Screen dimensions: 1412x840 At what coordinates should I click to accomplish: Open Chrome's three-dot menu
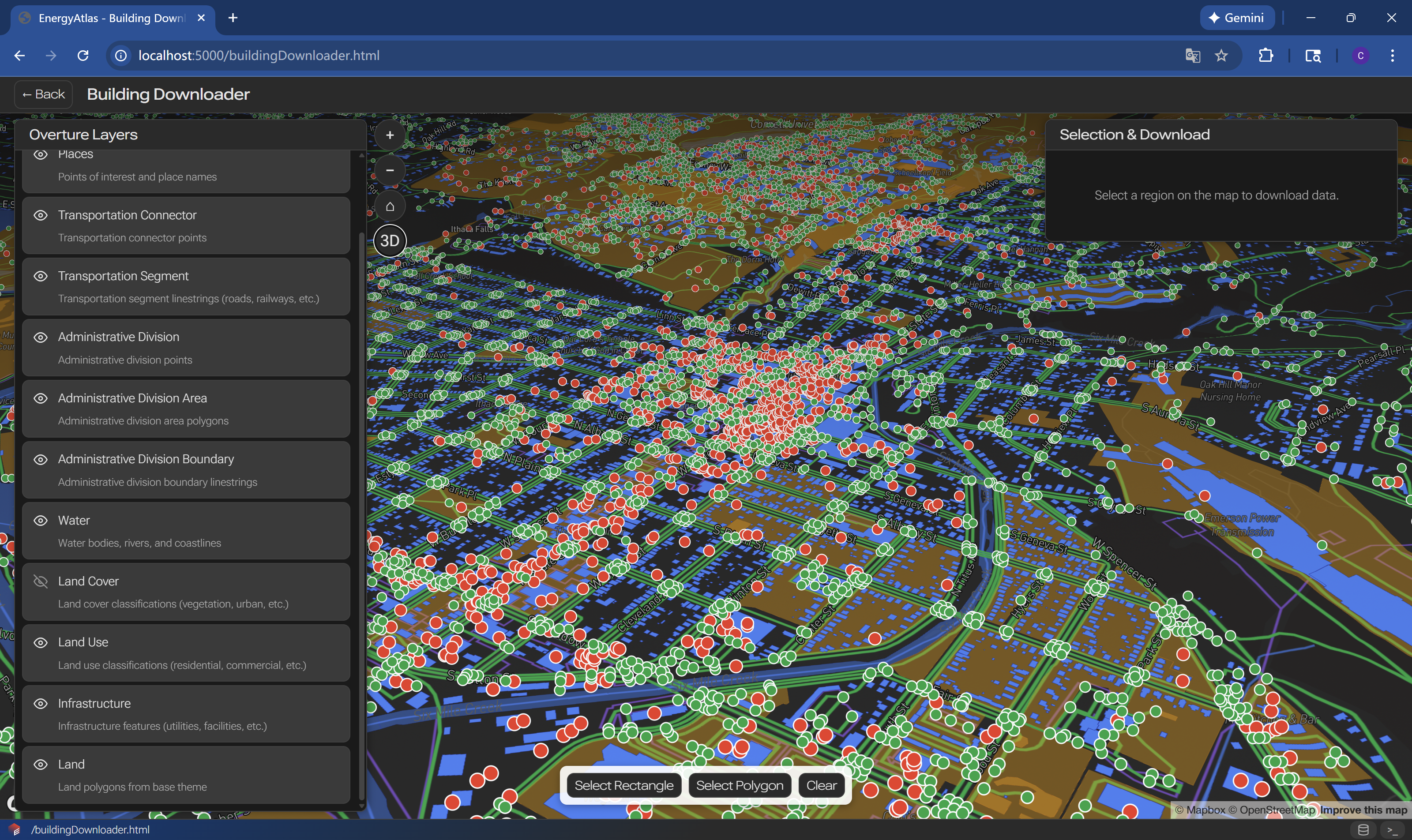[1392, 56]
